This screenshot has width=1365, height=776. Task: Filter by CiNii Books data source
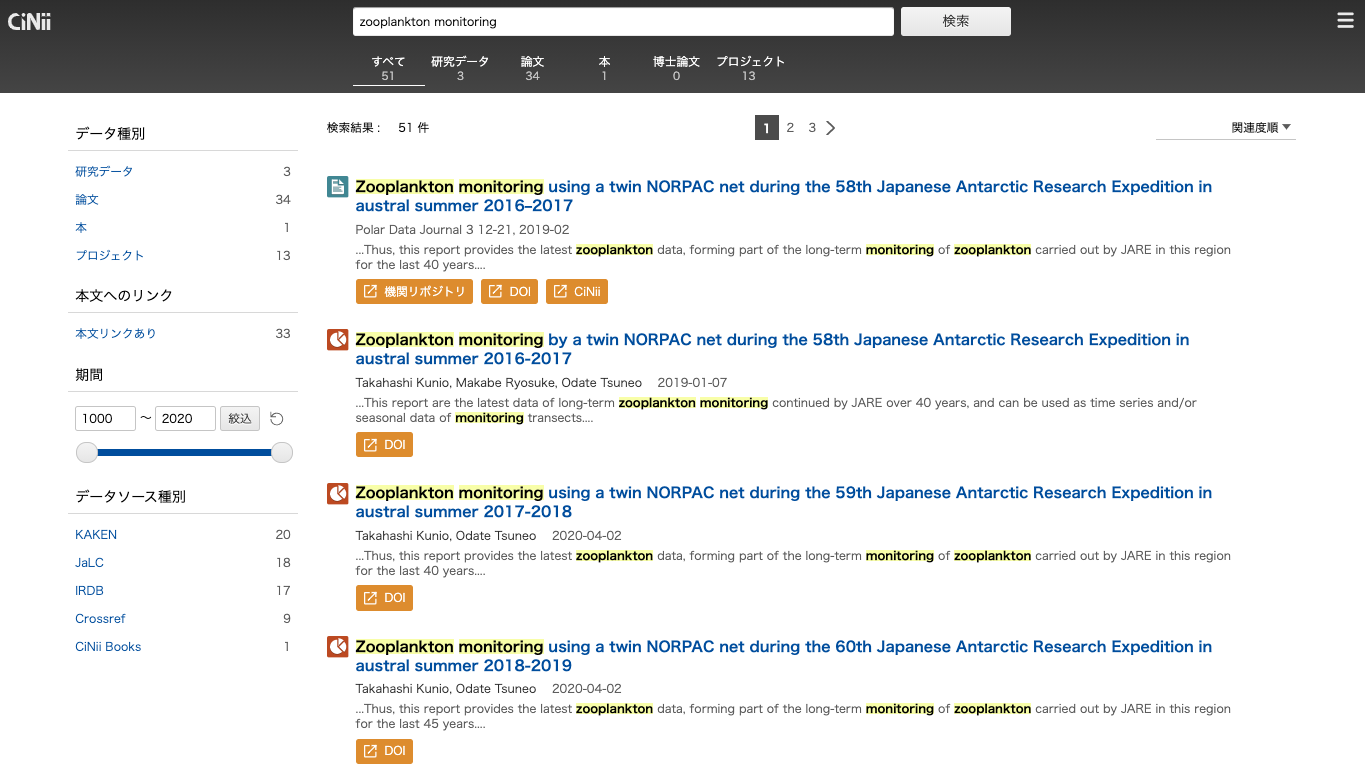coord(108,647)
